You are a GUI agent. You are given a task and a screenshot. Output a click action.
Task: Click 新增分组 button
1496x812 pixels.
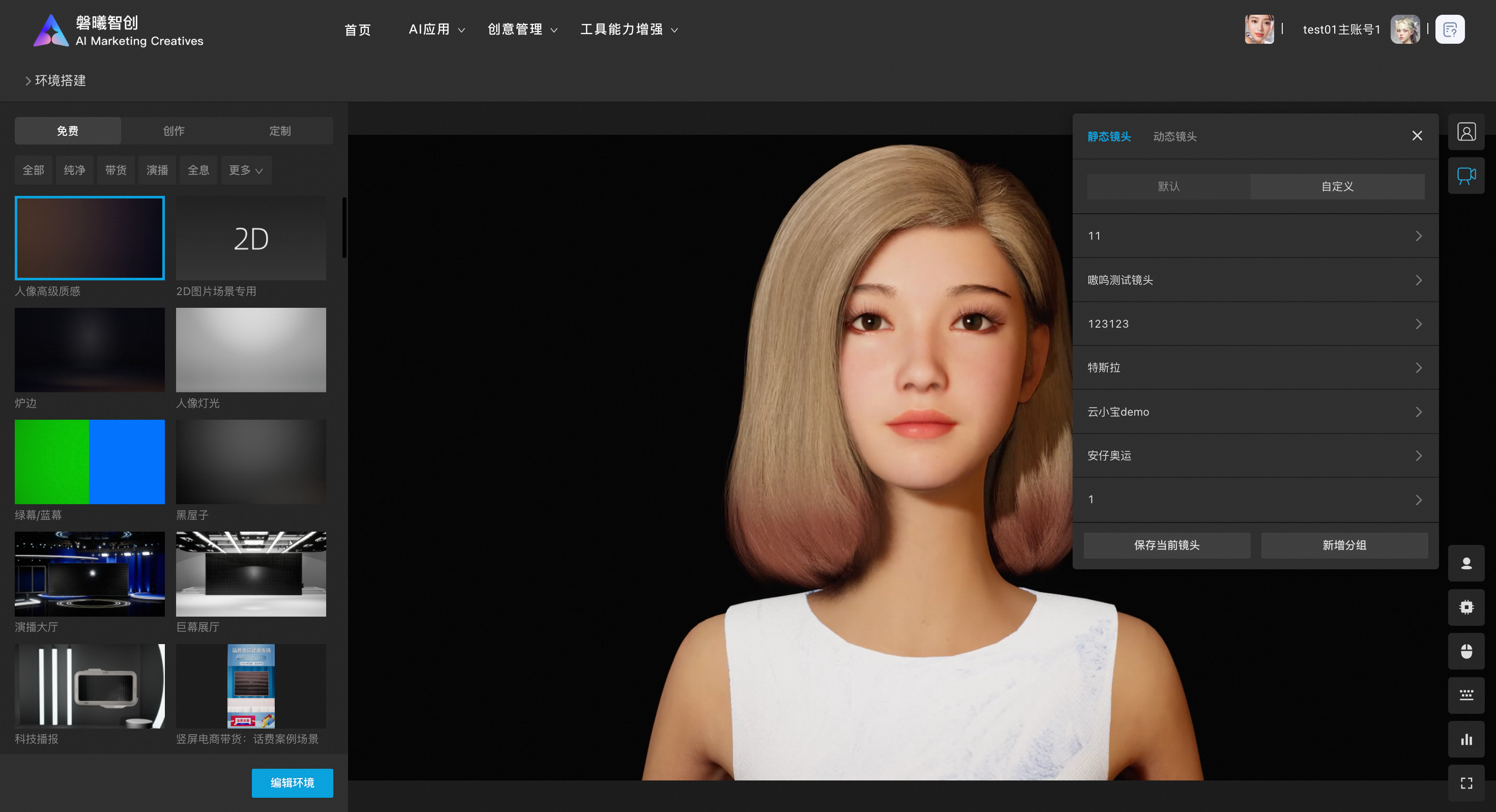(1344, 545)
